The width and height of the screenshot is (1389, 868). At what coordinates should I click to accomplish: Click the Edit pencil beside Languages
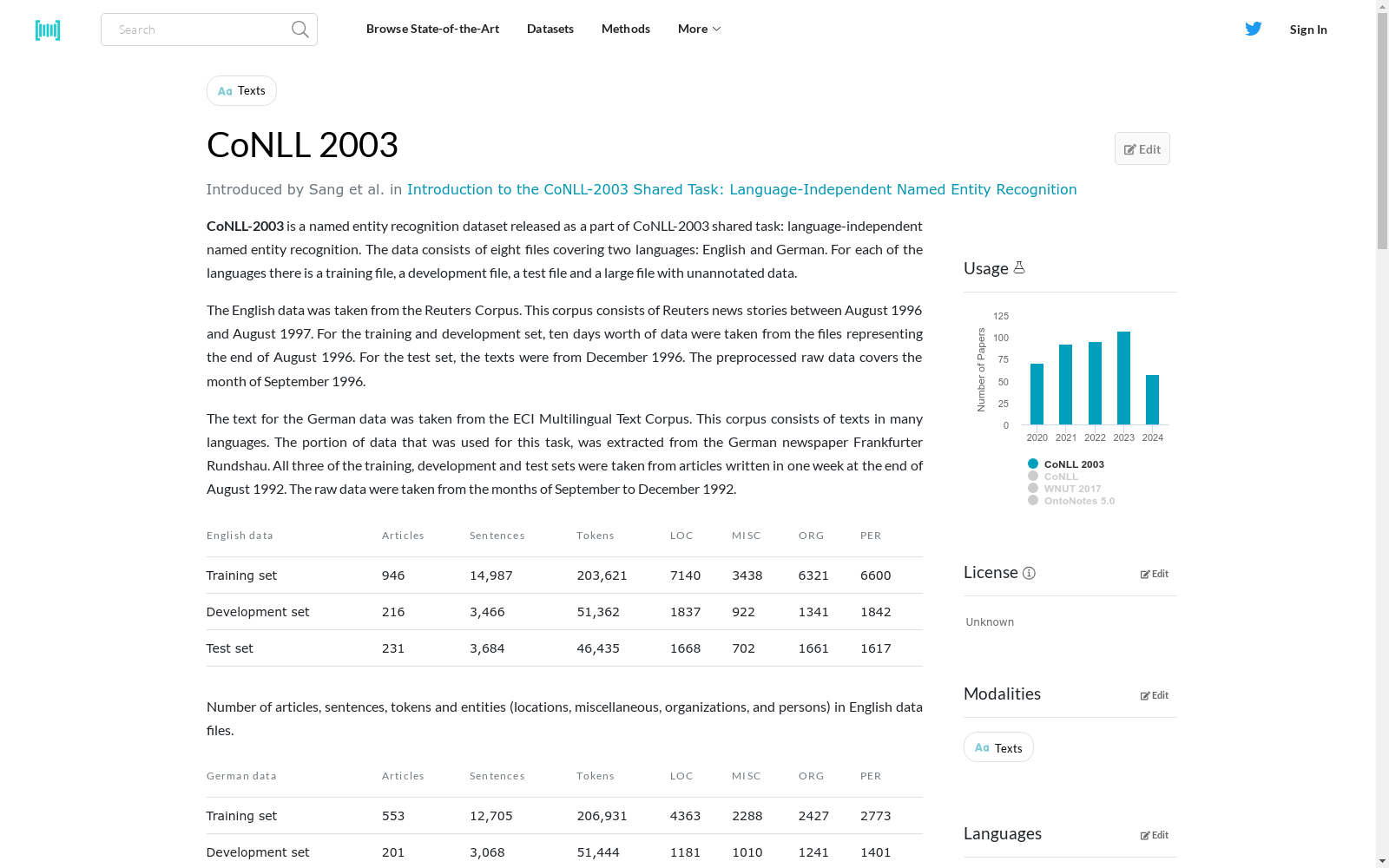point(1154,835)
